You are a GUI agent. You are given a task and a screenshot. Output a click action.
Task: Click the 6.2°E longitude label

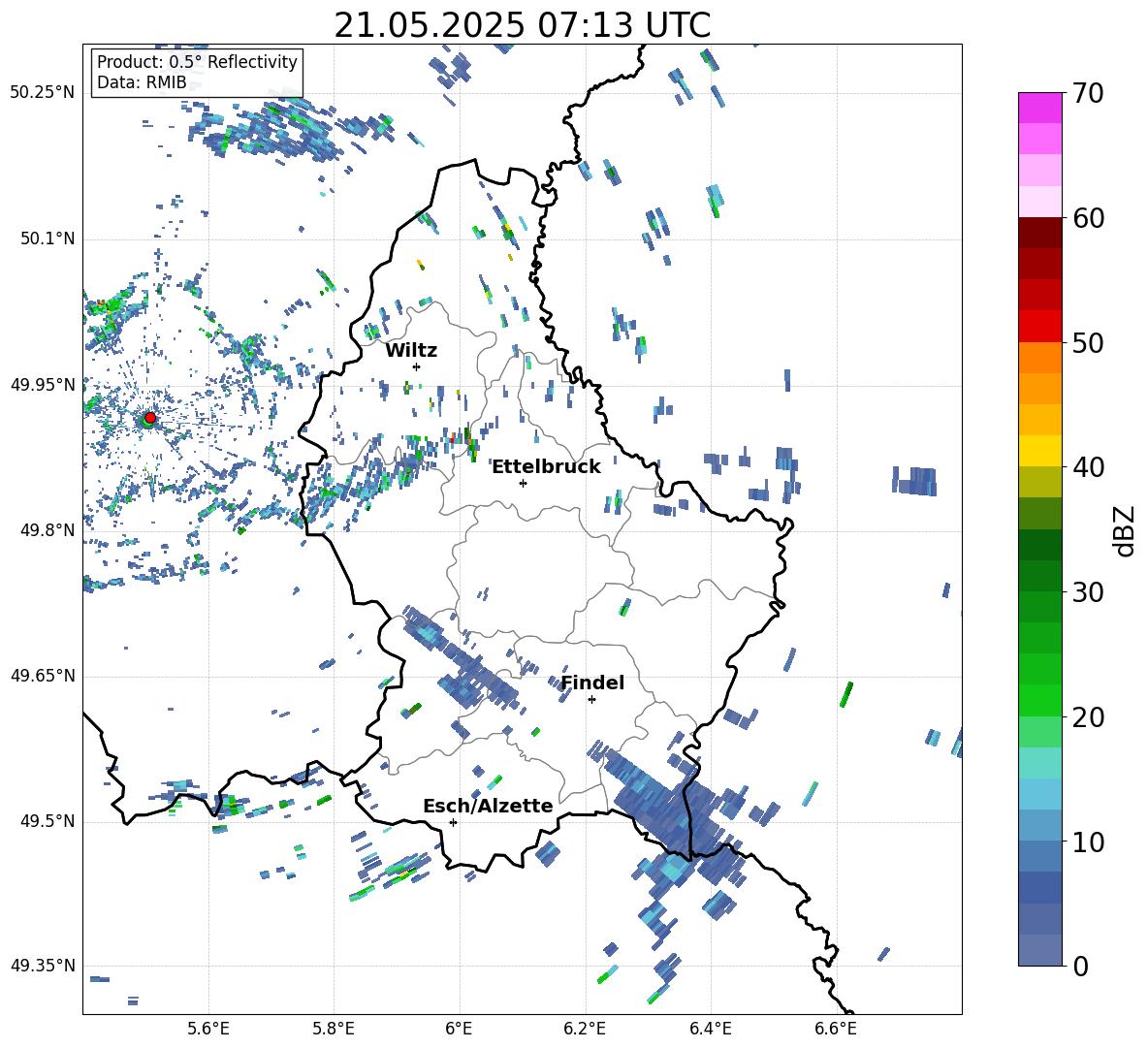click(x=585, y=1030)
